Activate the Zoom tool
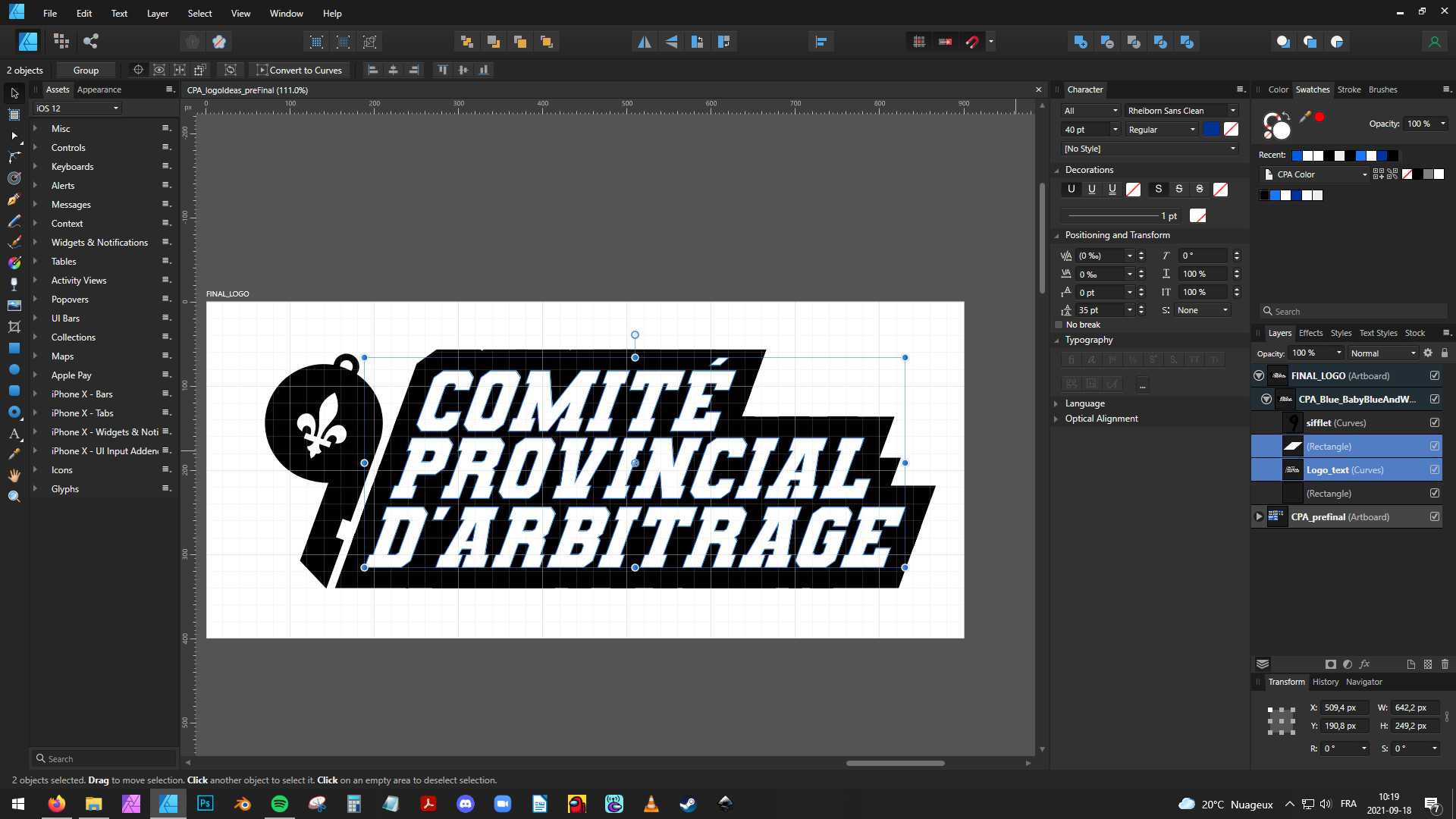 click(x=14, y=497)
